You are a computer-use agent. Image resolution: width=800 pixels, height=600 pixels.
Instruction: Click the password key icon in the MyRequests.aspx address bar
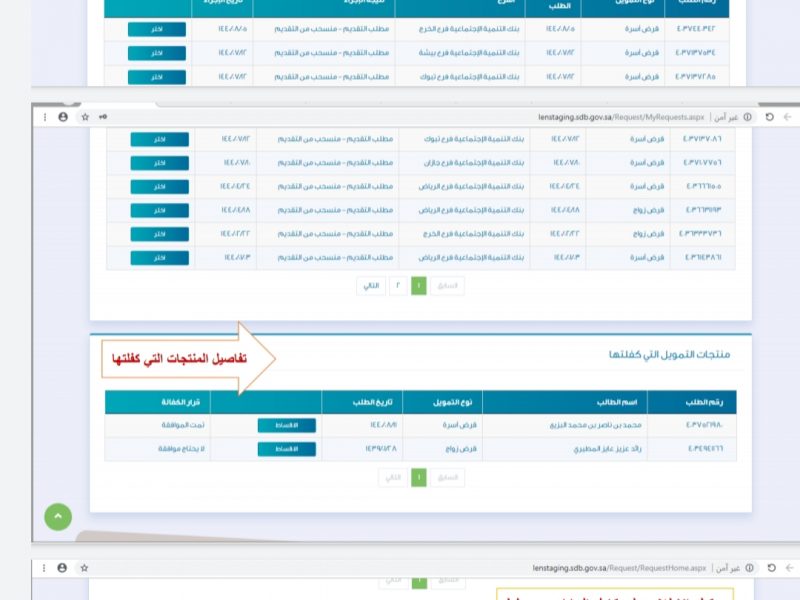click(103, 117)
